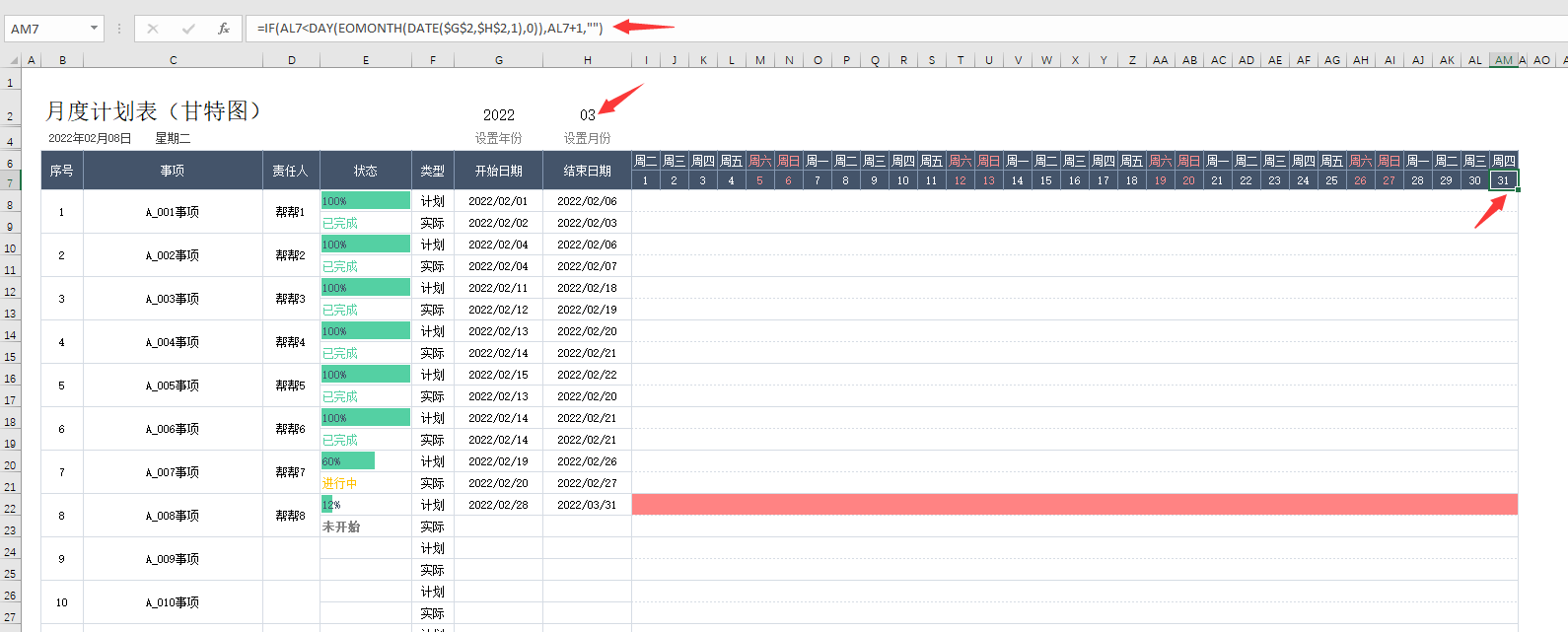Open the Name Box dropdown arrow
1568x632 pixels.
coord(95,29)
